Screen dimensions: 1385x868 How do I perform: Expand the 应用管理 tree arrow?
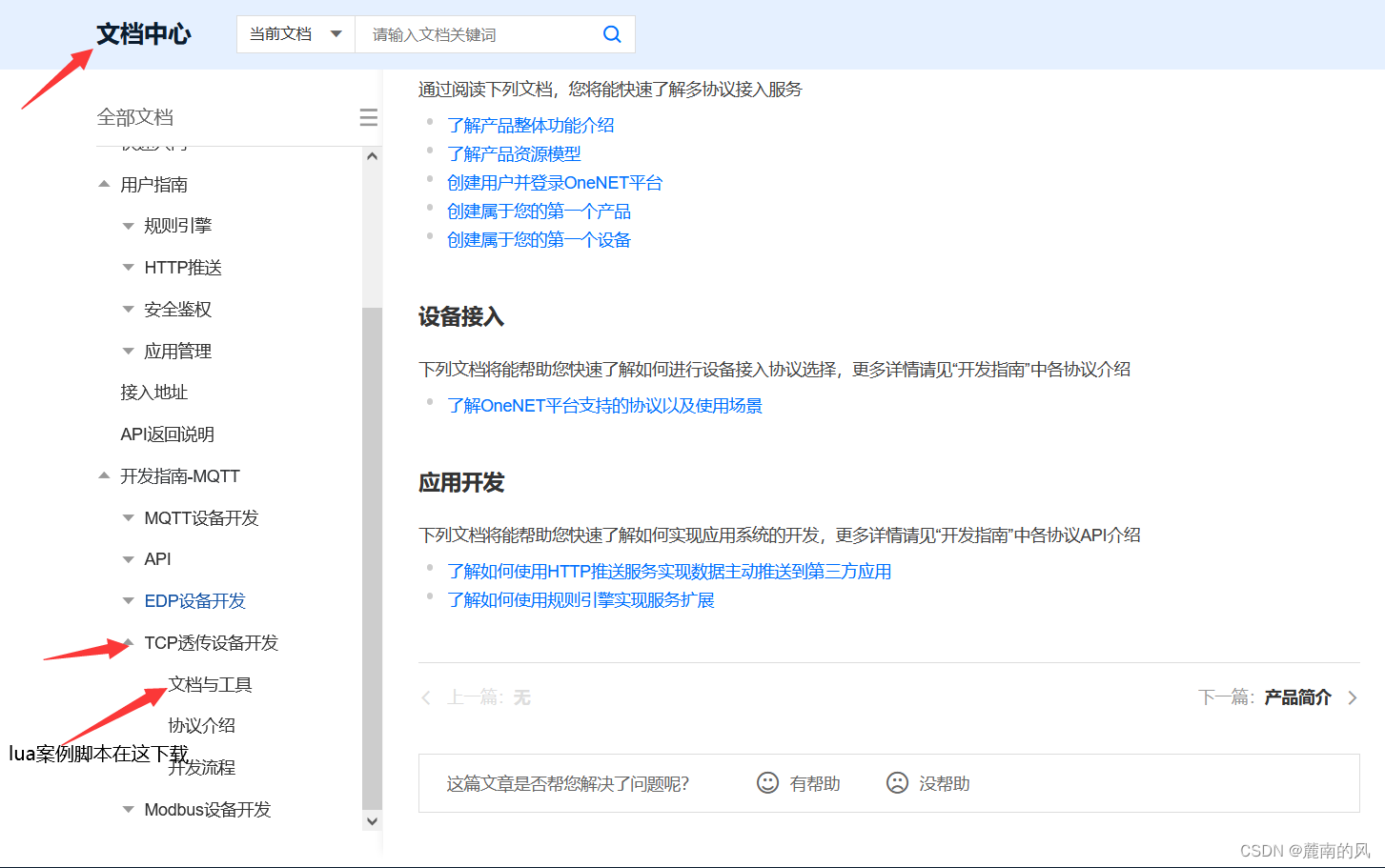(x=128, y=351)
